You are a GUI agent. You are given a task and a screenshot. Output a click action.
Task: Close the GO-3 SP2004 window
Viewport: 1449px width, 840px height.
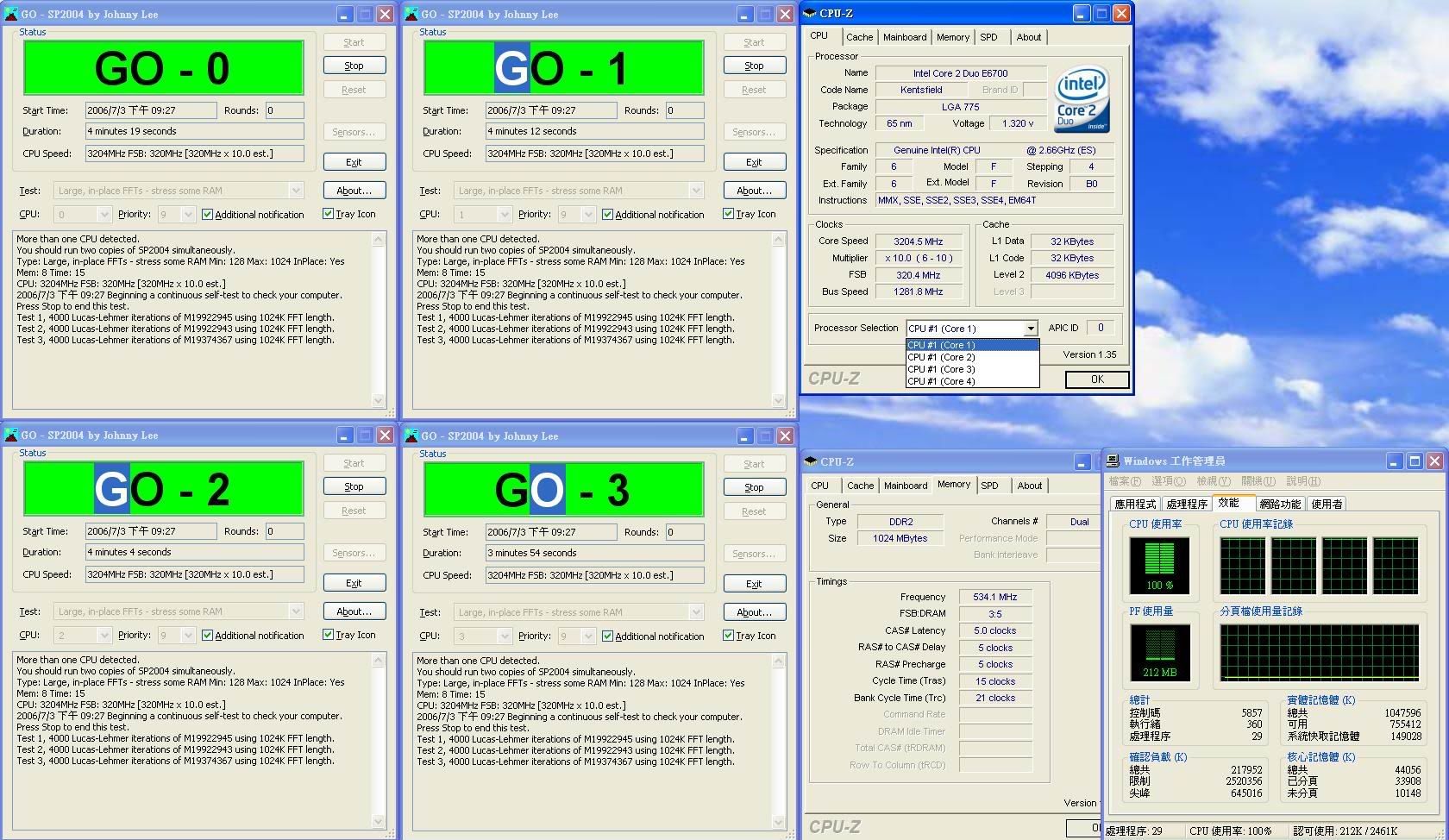785,436
